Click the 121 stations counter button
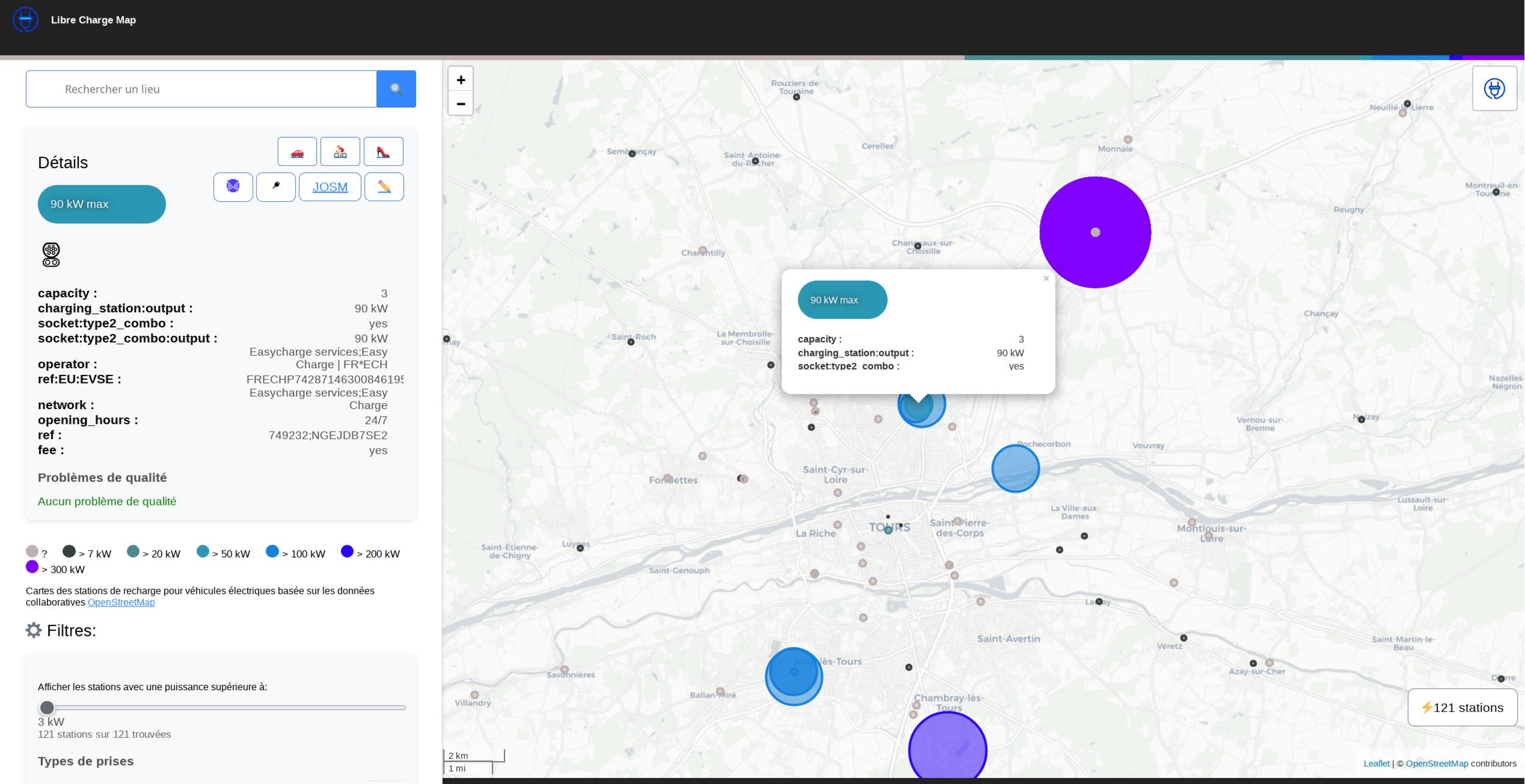The image size is (1525, 784). tap(1462, 708)
